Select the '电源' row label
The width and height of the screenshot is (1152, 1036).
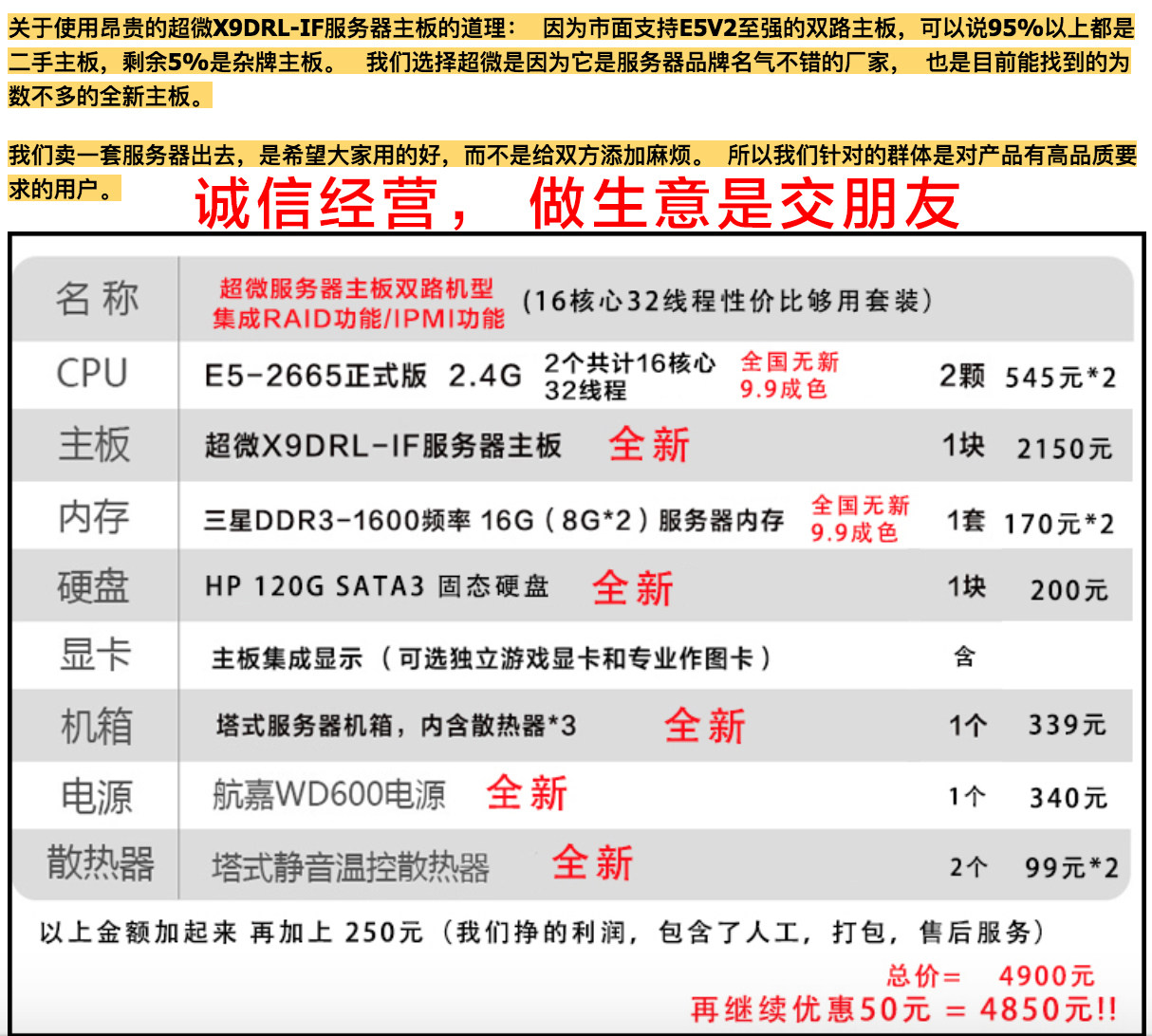96,795
